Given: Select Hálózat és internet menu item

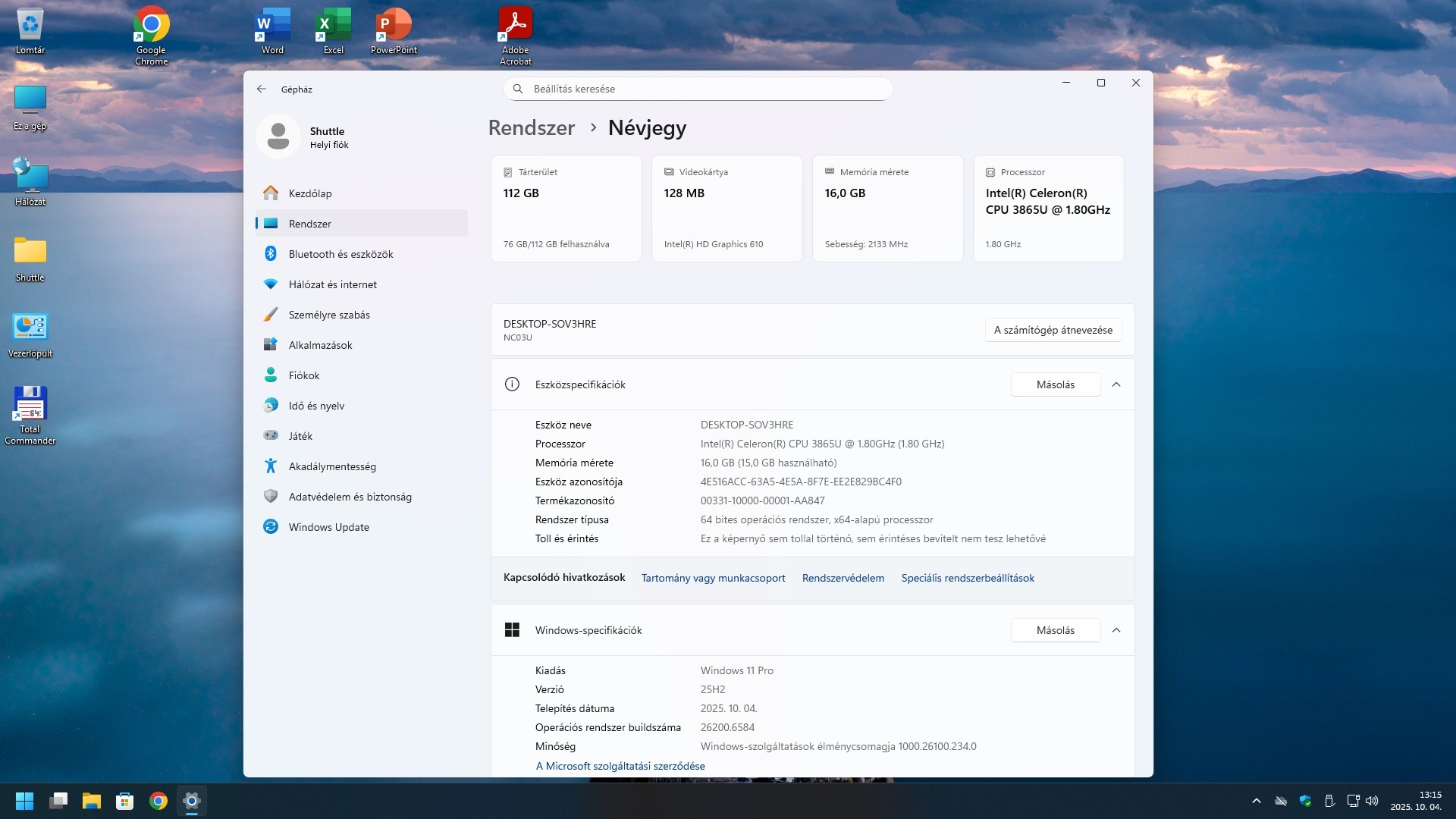Looking at the screenshot, I should click(x=332, y=284).
